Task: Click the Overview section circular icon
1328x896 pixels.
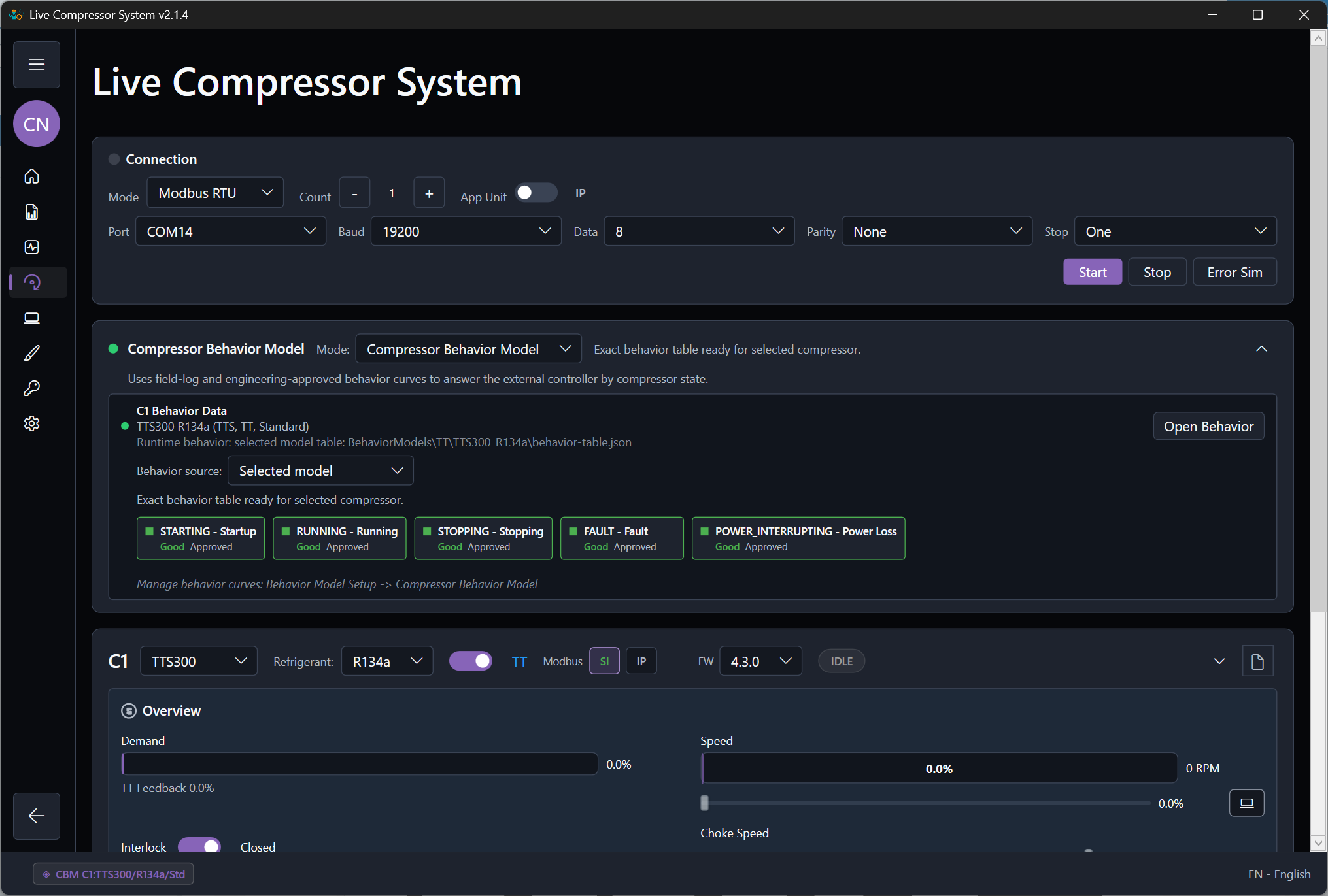Action: (129, 711)
